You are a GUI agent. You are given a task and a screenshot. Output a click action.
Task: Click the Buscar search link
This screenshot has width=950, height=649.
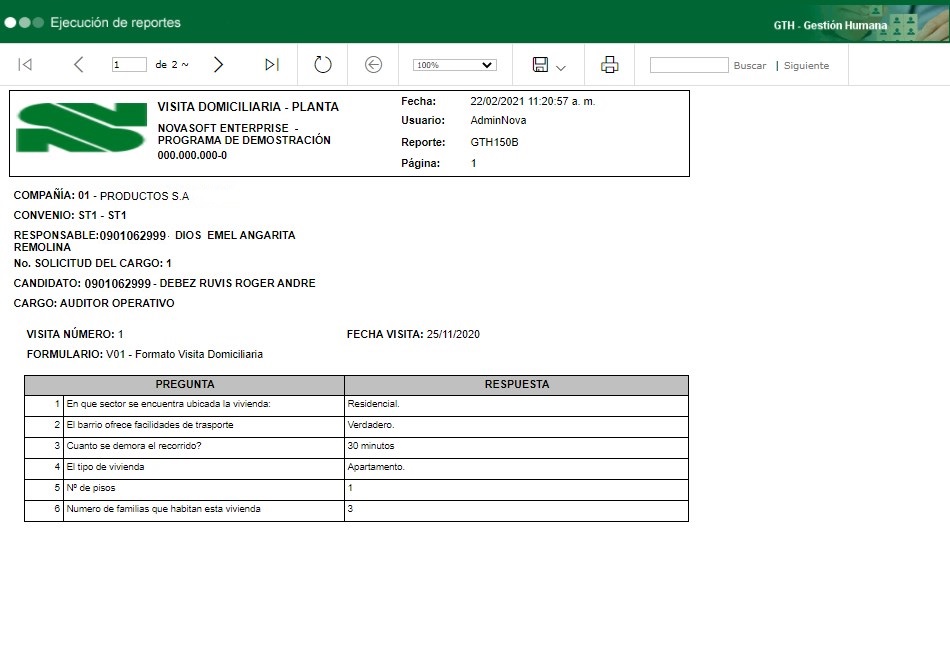pyautogui.click(x=749, y=66)
